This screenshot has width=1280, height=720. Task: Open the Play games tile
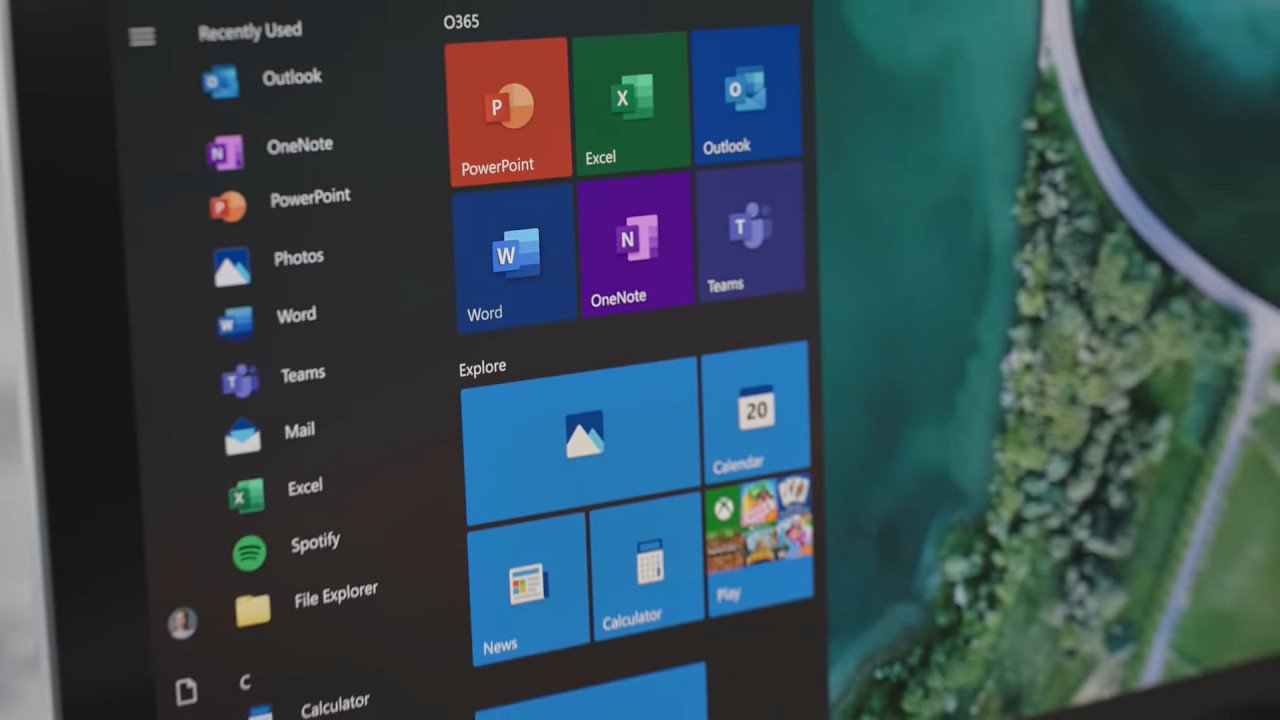coord(760,544)
